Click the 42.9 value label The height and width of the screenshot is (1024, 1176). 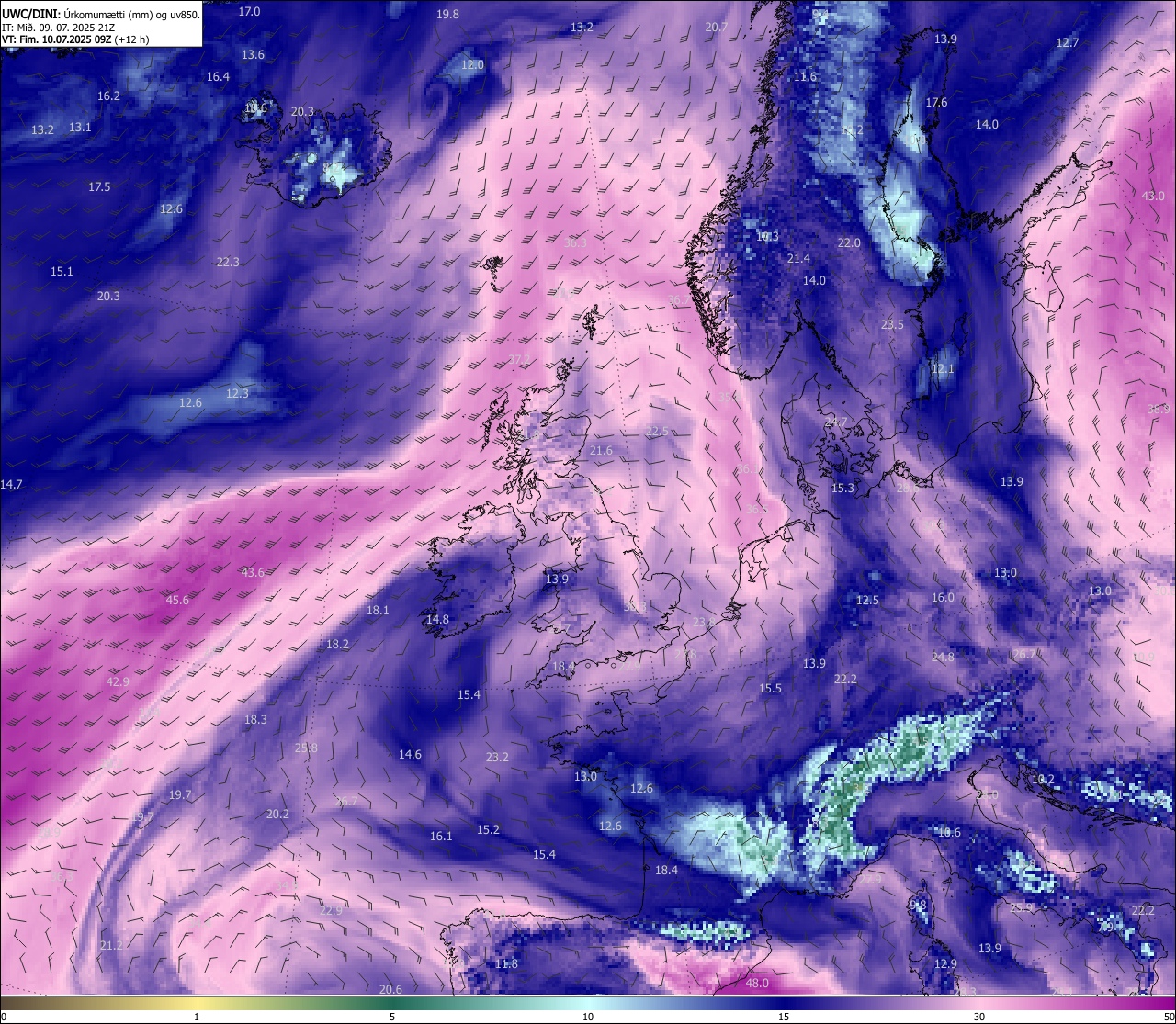[118, 682]
